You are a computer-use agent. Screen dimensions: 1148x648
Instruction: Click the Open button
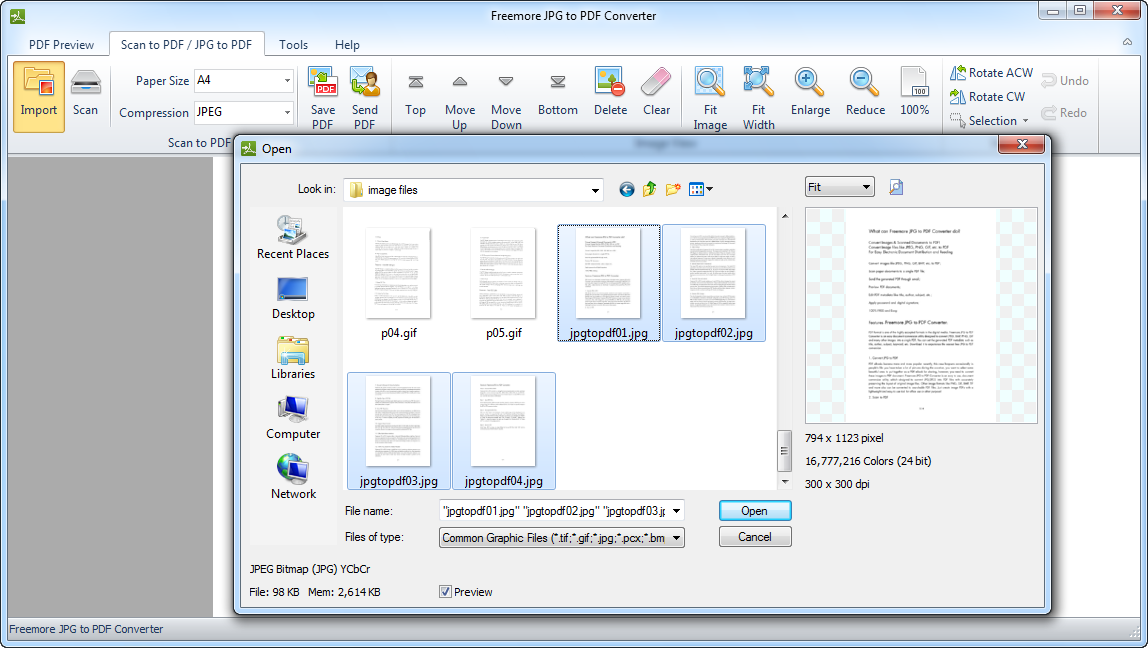(x=755, y=510)
